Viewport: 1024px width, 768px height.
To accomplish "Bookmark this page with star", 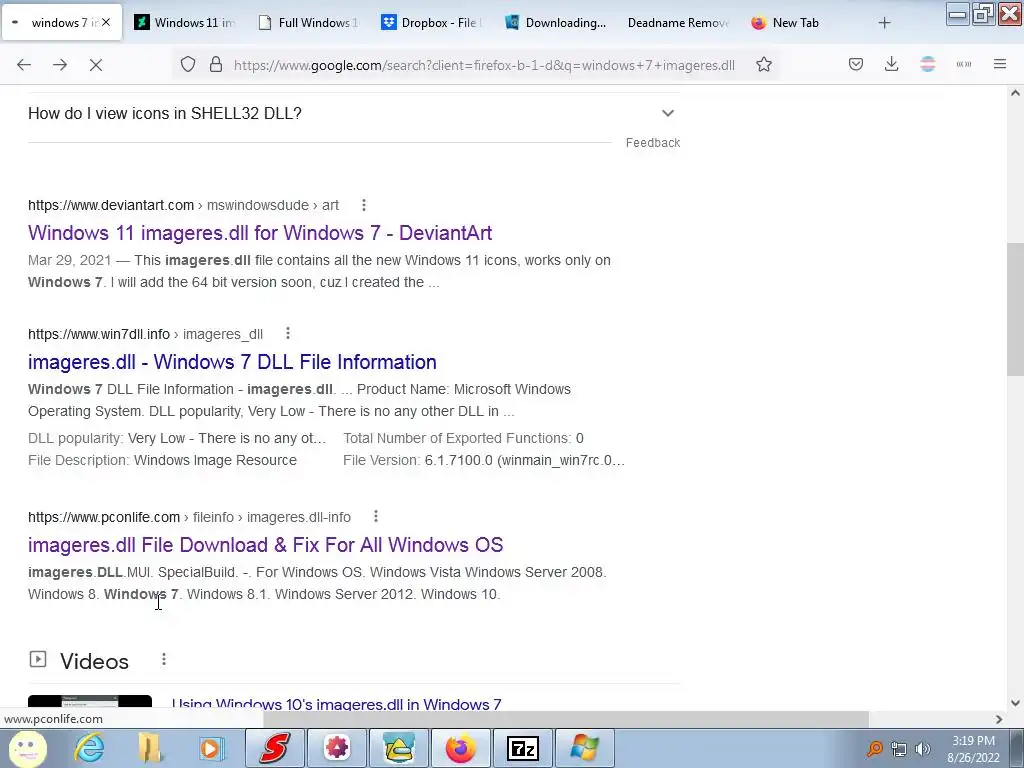I will 764,65.
